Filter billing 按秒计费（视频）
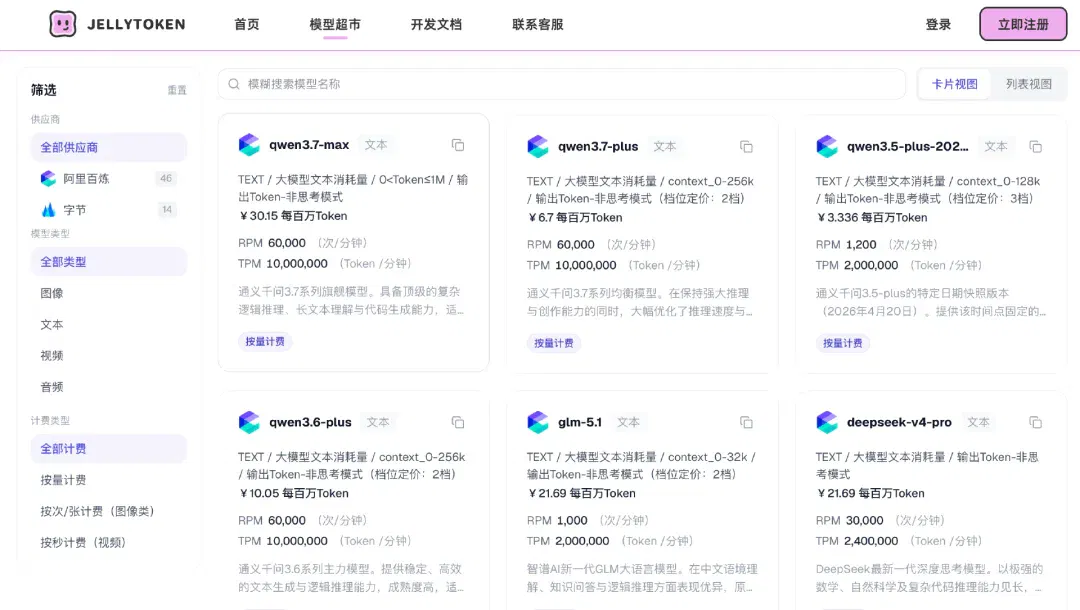 pyautogui.click(x=109, y=543)
